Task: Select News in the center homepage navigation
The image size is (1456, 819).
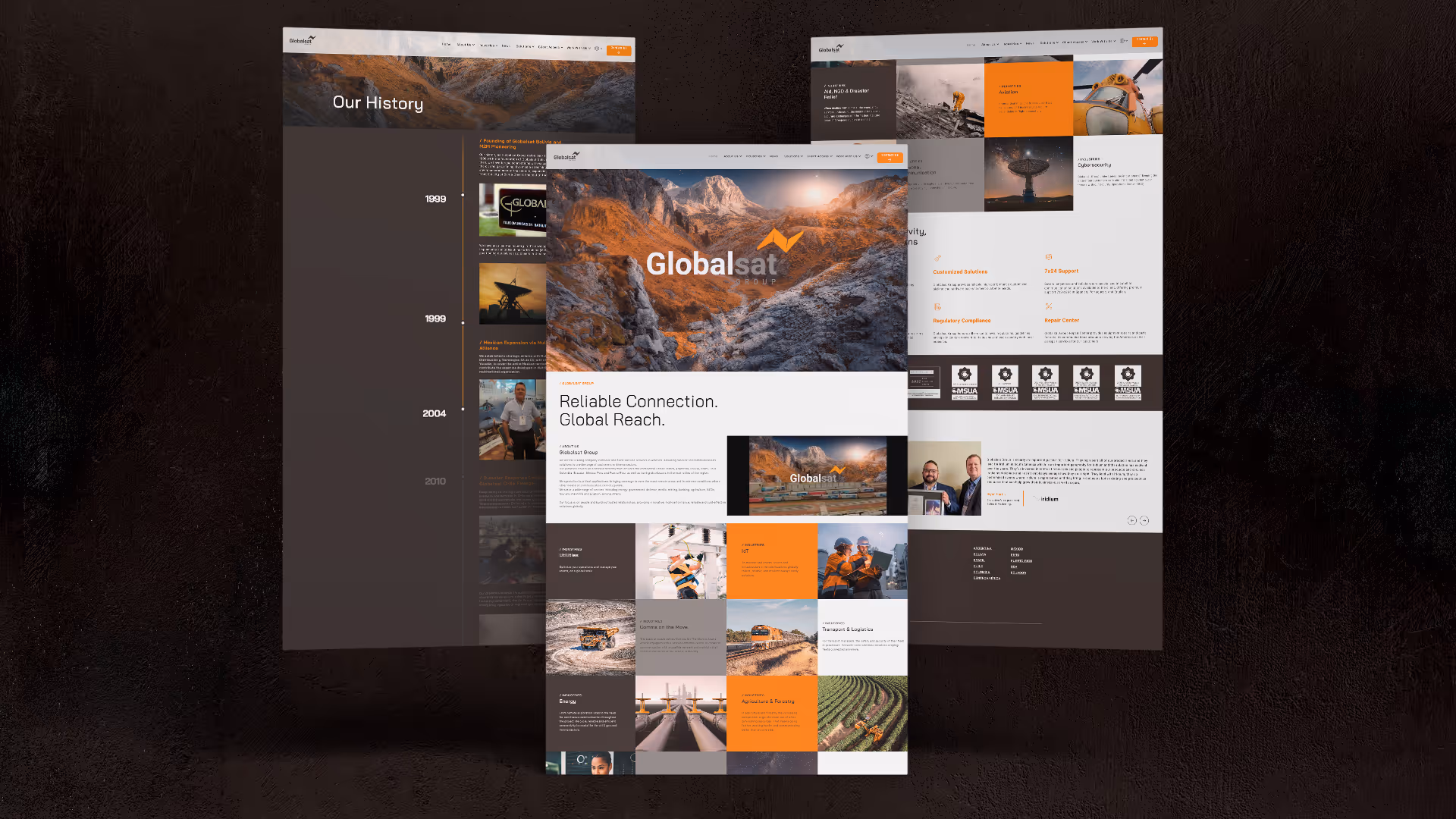Action: point(773,156)
